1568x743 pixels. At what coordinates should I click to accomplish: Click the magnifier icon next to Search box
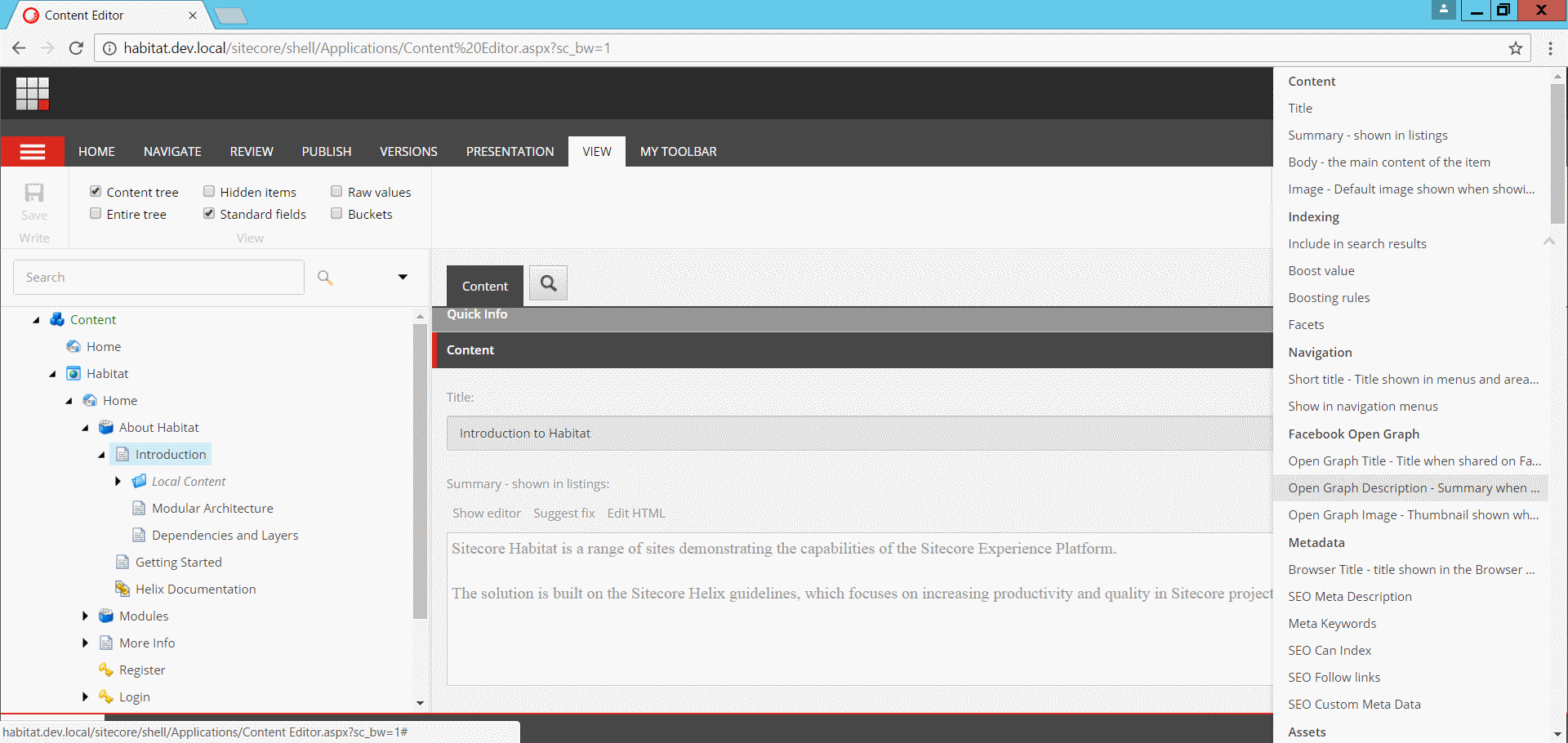click(325, 278)
